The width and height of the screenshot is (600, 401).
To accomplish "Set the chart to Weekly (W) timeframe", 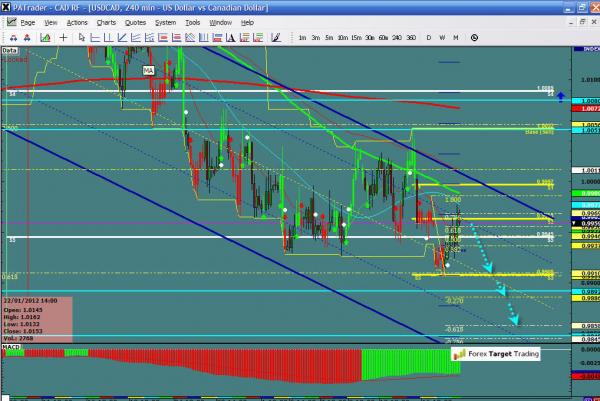I will point(442,37).
